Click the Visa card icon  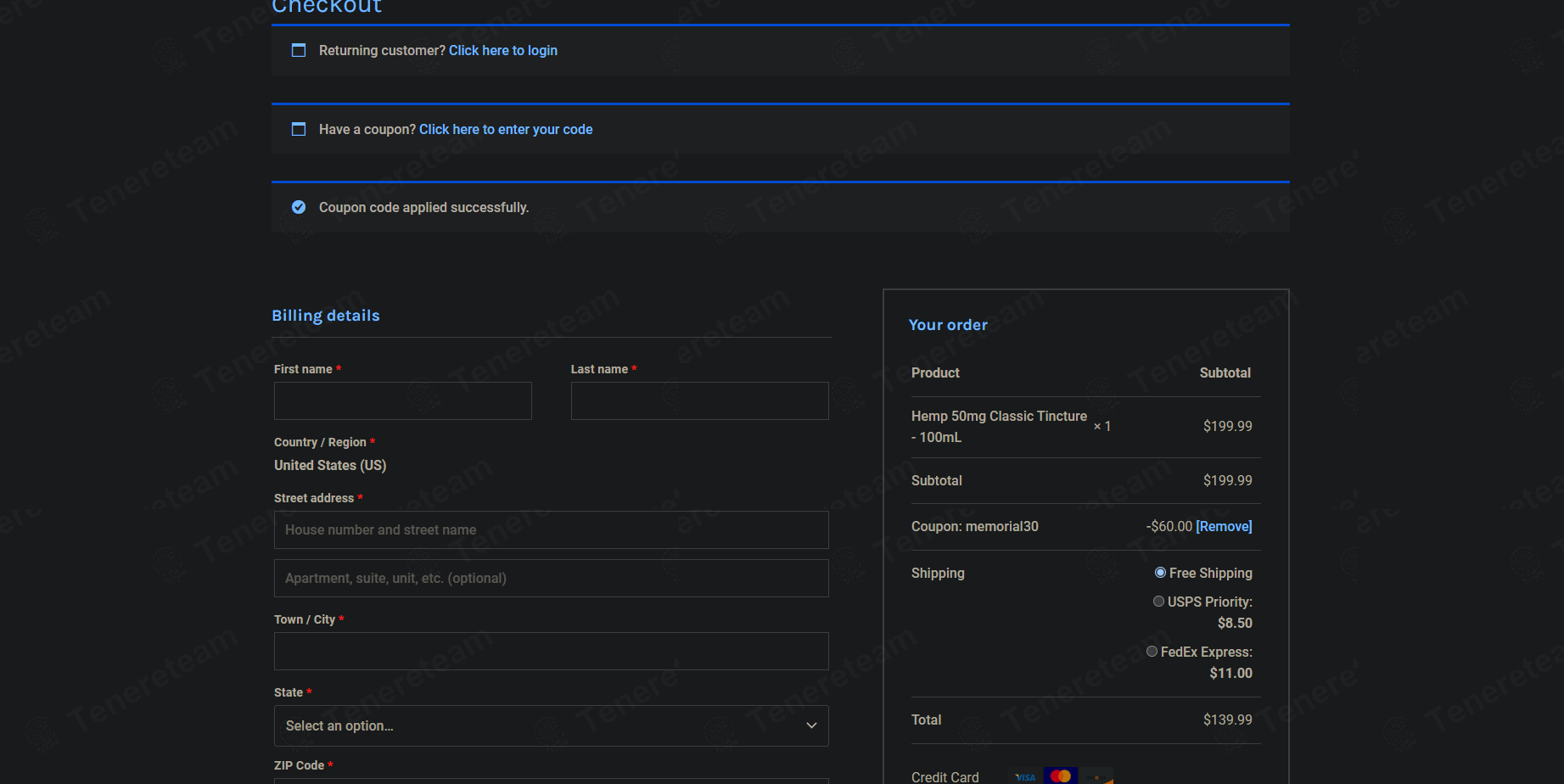tap(1025, 776)
